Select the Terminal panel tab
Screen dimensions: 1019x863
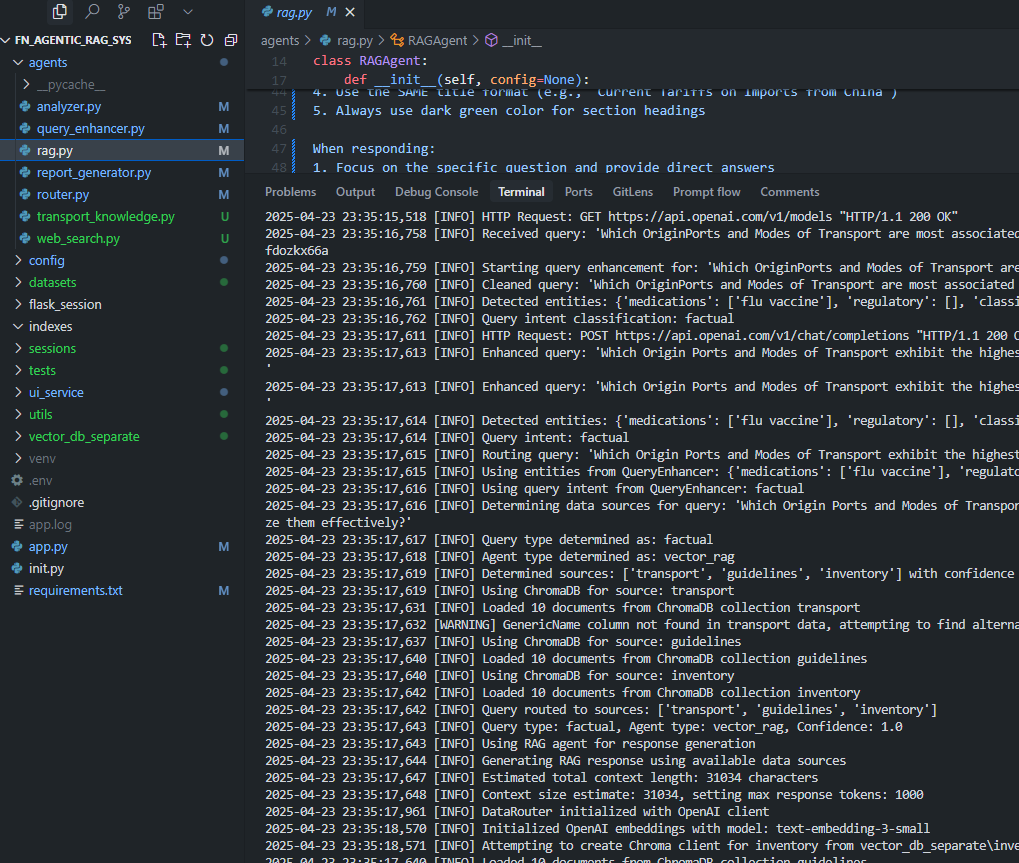pyautogui.click(x=521, y=192)
